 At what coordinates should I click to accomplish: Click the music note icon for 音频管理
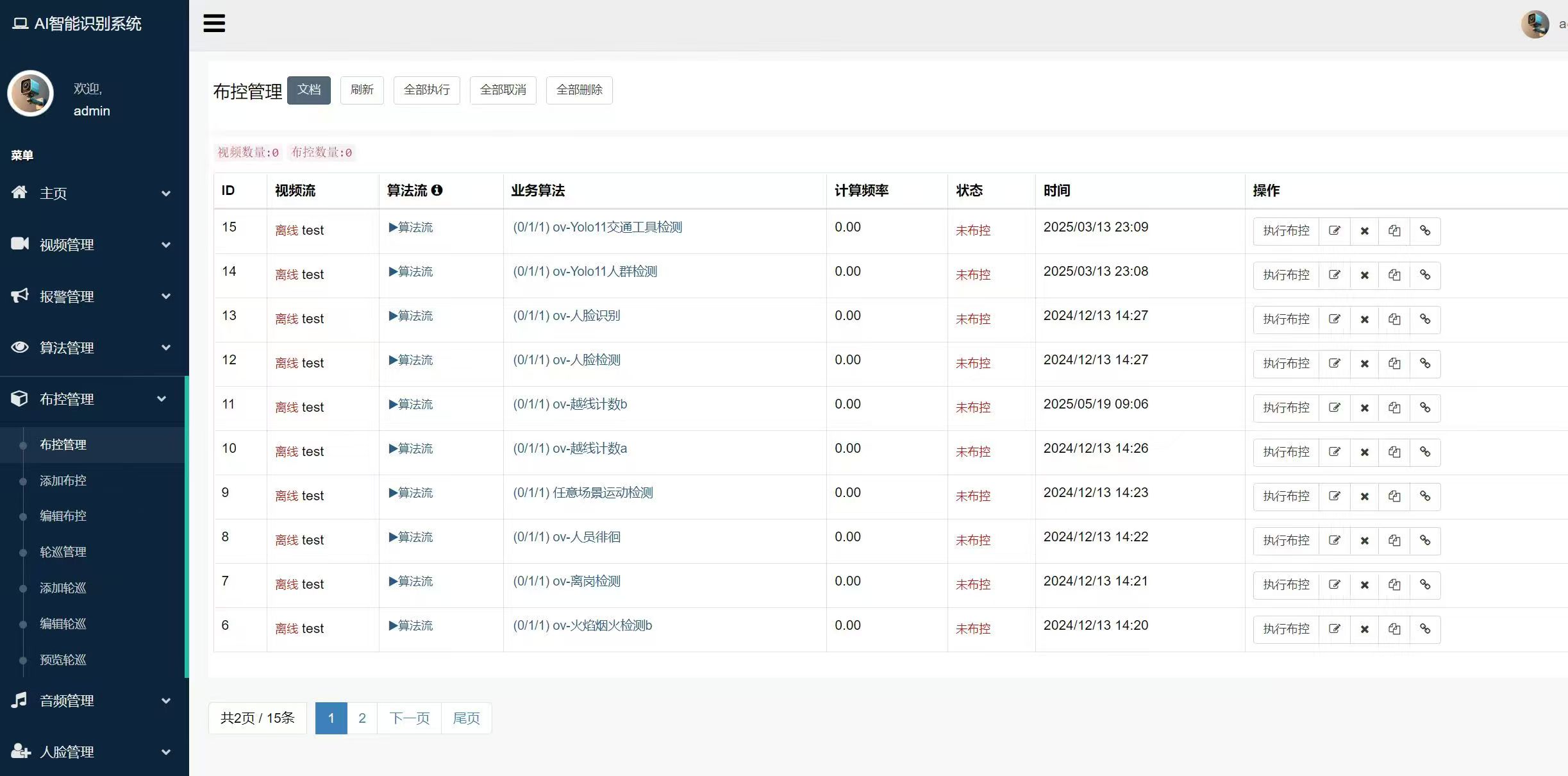[19, 700]
